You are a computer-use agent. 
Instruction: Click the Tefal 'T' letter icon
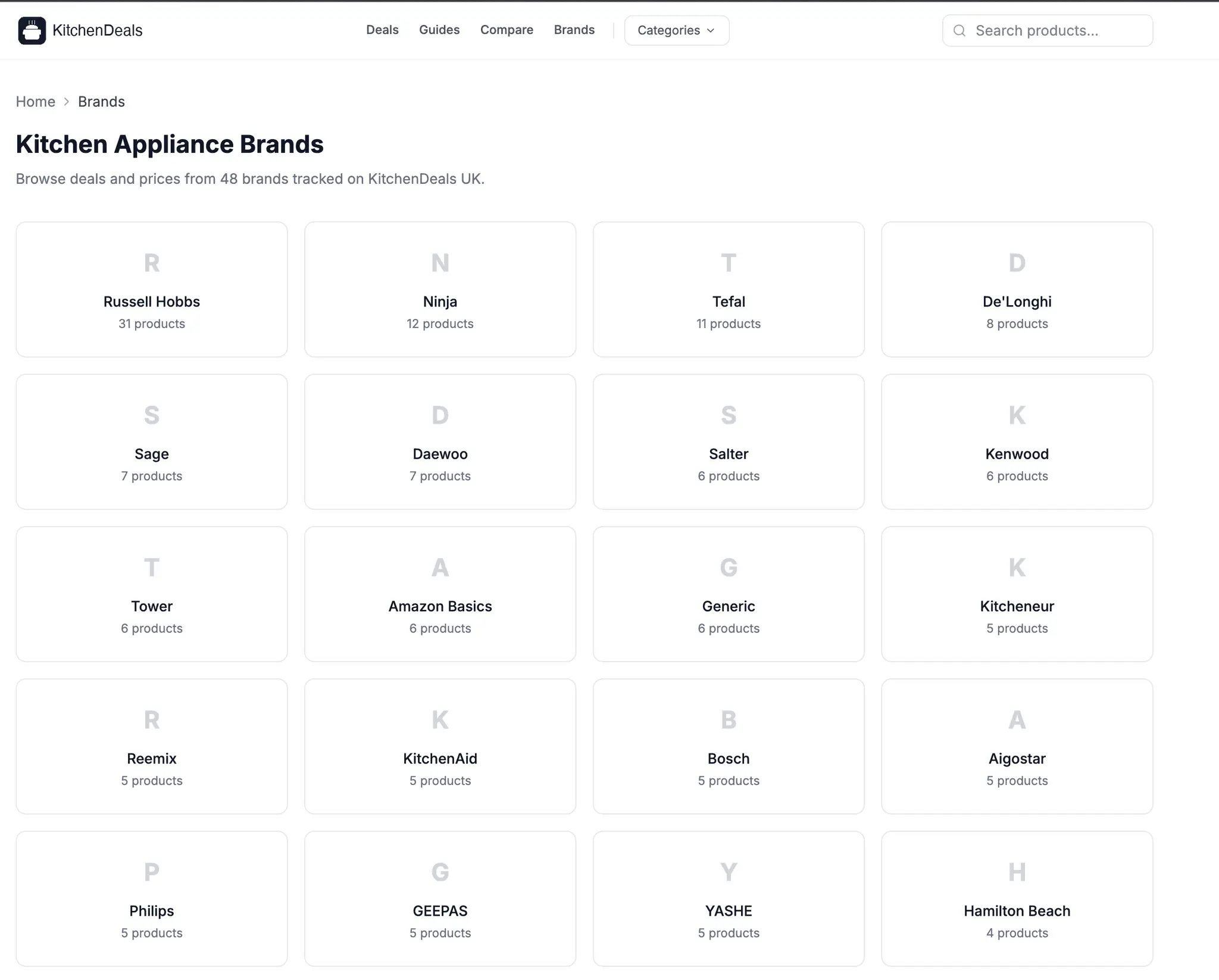[729, 263]
